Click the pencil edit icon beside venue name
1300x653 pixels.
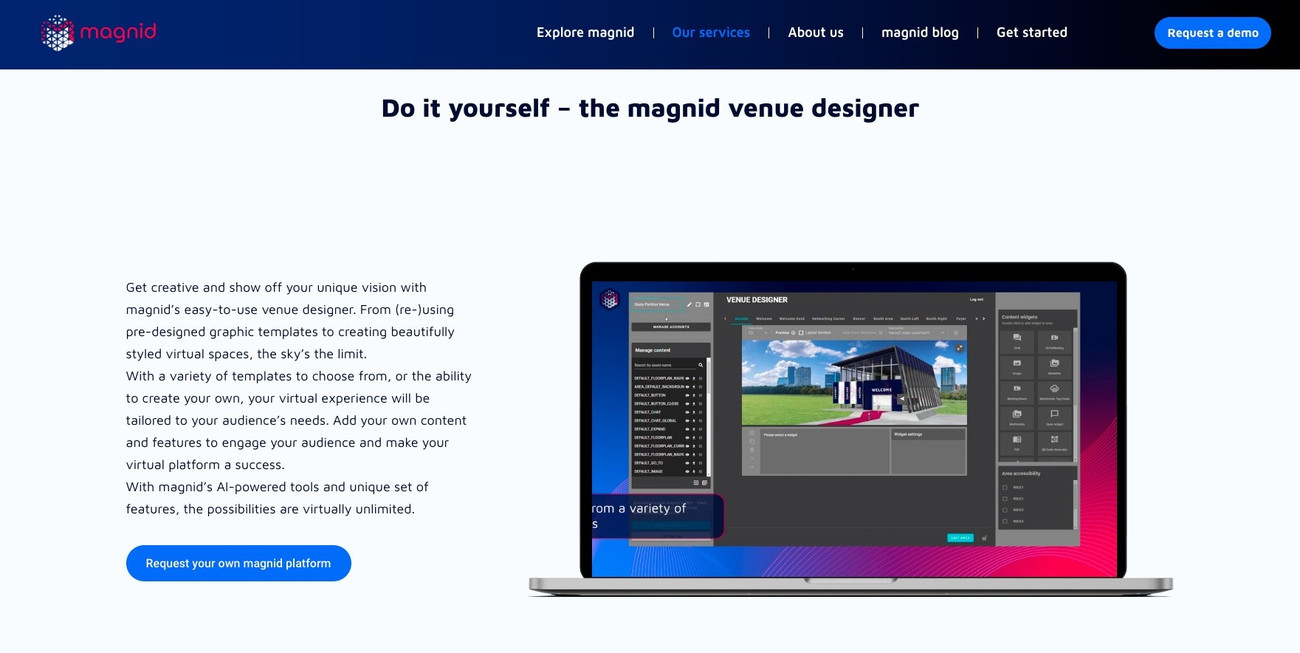[x=689, y=304]
